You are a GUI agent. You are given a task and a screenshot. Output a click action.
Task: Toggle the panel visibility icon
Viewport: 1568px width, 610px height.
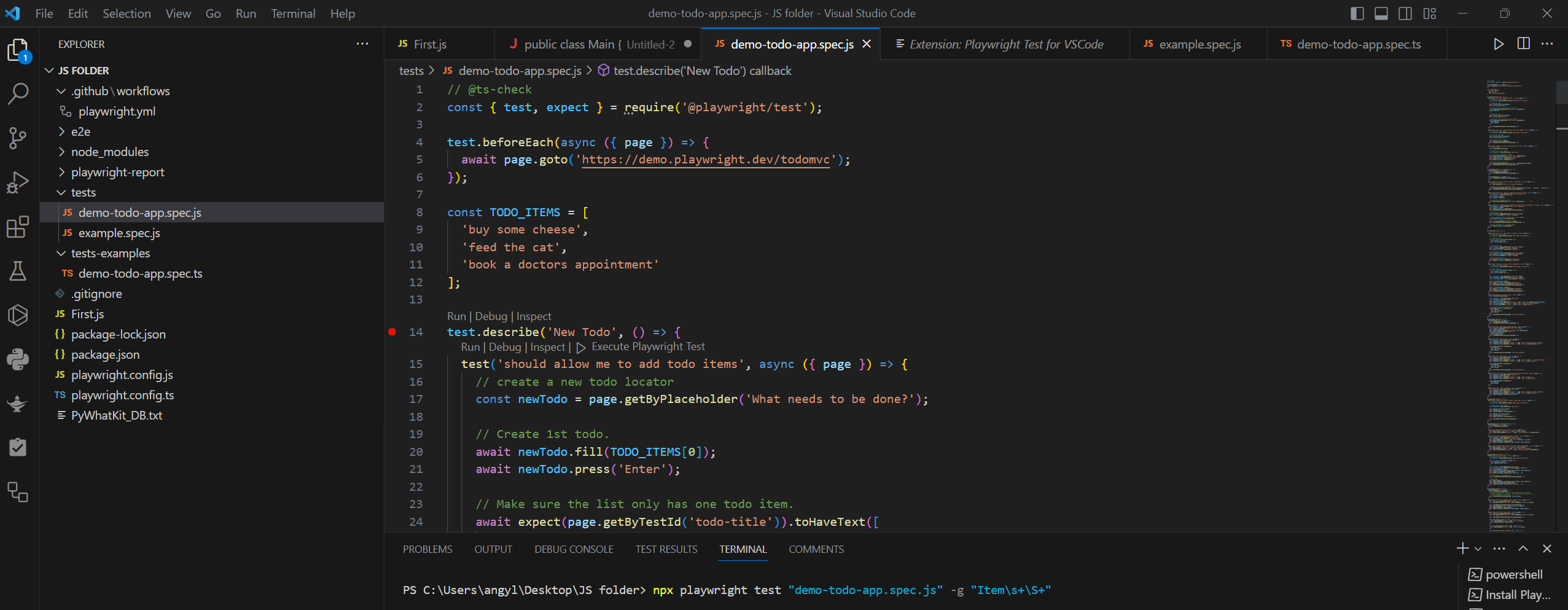click(1381, 13)
